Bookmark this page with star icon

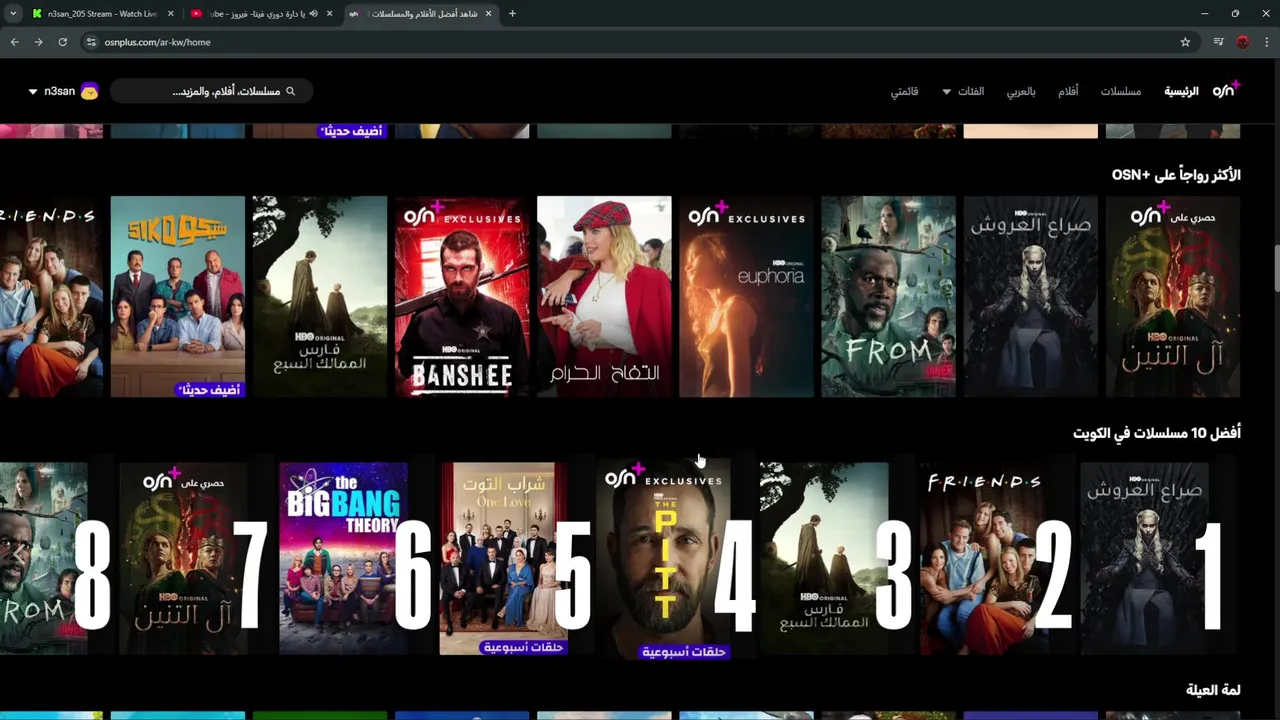click(1185, 42)
